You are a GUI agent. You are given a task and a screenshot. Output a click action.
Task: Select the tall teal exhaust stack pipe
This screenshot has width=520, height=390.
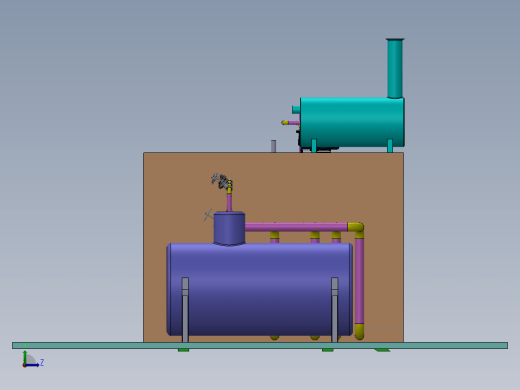[395, 68]
